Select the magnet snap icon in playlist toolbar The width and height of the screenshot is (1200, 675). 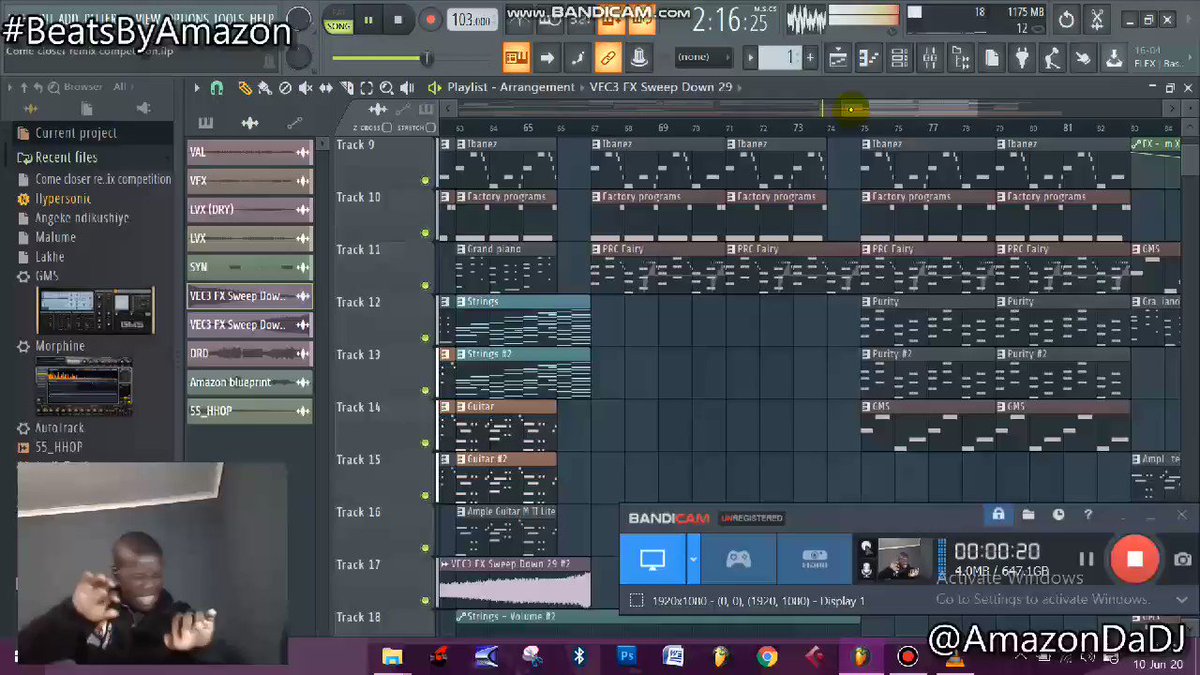tap(217, 88)
